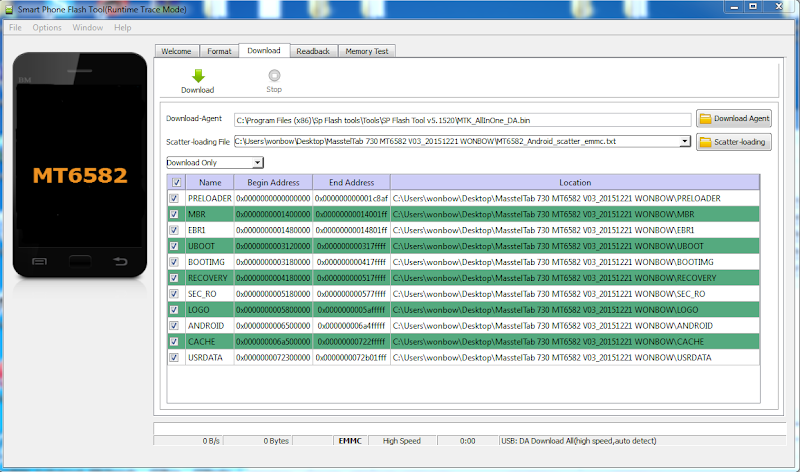
Task: Start flashing with green Download arrow
Action: click(198, 77)
